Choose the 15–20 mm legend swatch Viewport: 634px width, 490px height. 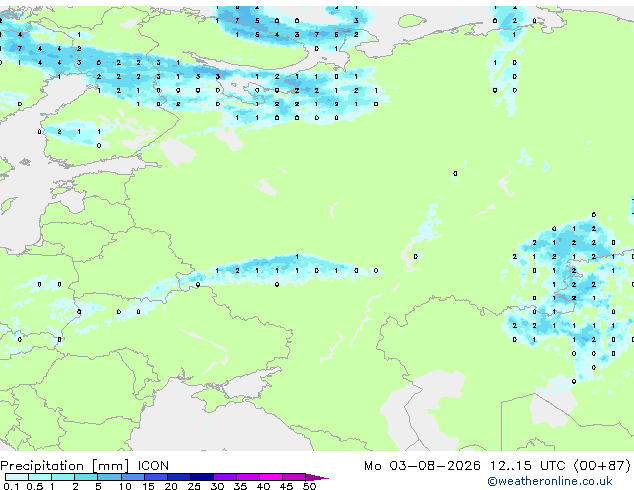click(x=156, y=477)
